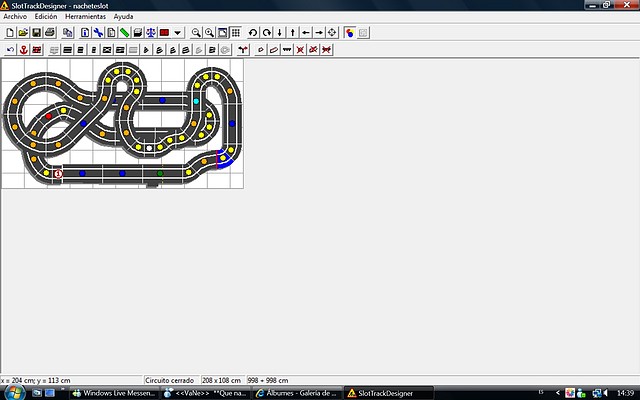Click the red anchor icon

tap(24, 50)
